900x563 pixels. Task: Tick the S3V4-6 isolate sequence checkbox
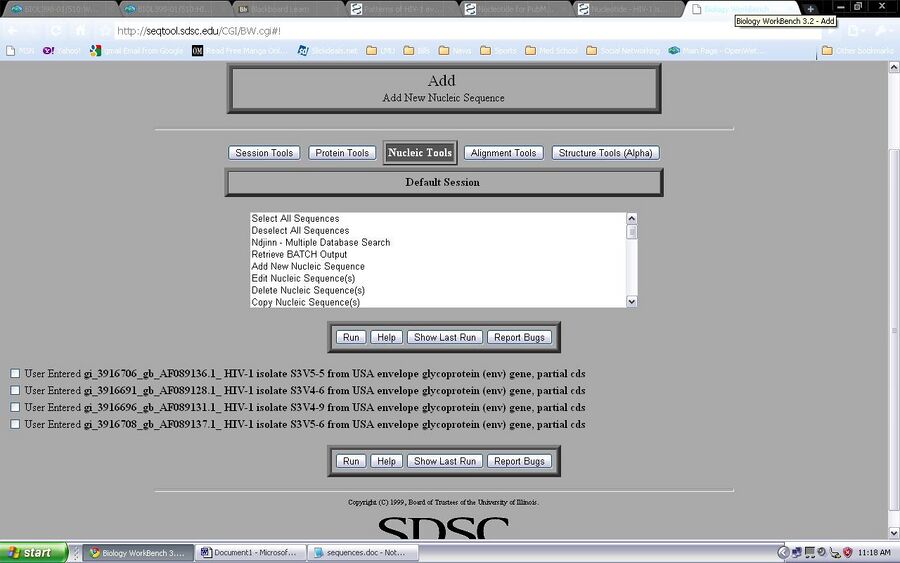click(15, 391)
